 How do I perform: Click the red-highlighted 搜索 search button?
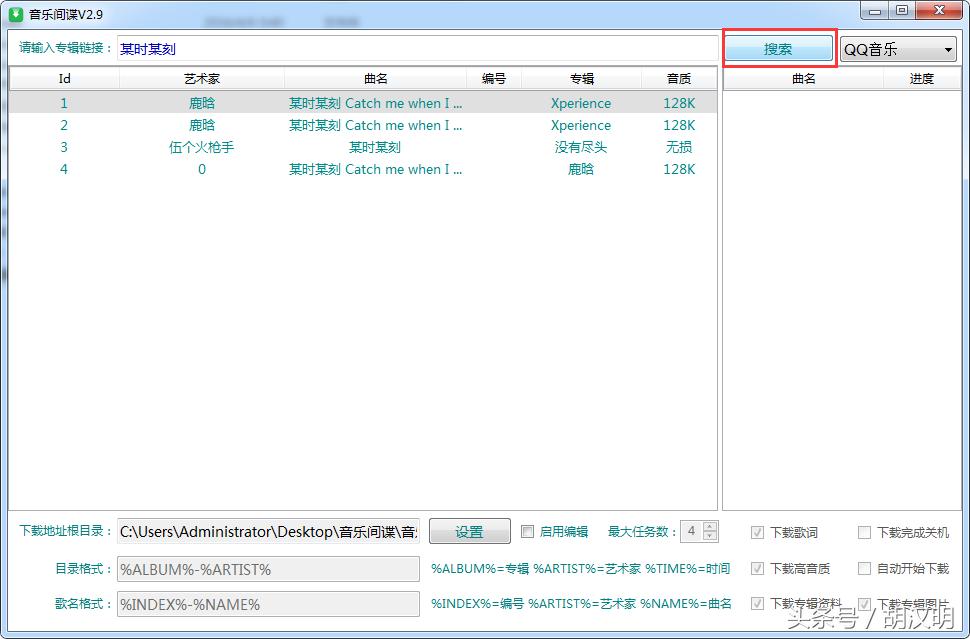pos(779,47)
